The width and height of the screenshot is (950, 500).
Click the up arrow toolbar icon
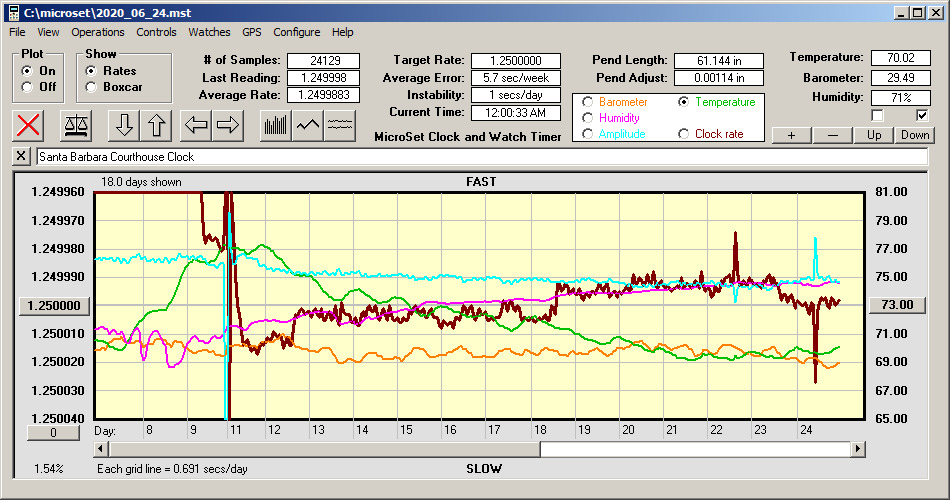point(158,125)
